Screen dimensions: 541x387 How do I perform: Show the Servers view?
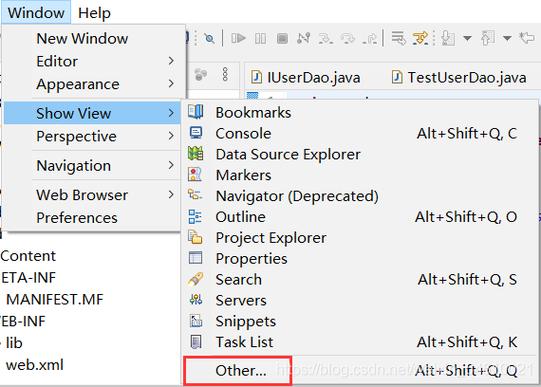(x=360, y=300)
